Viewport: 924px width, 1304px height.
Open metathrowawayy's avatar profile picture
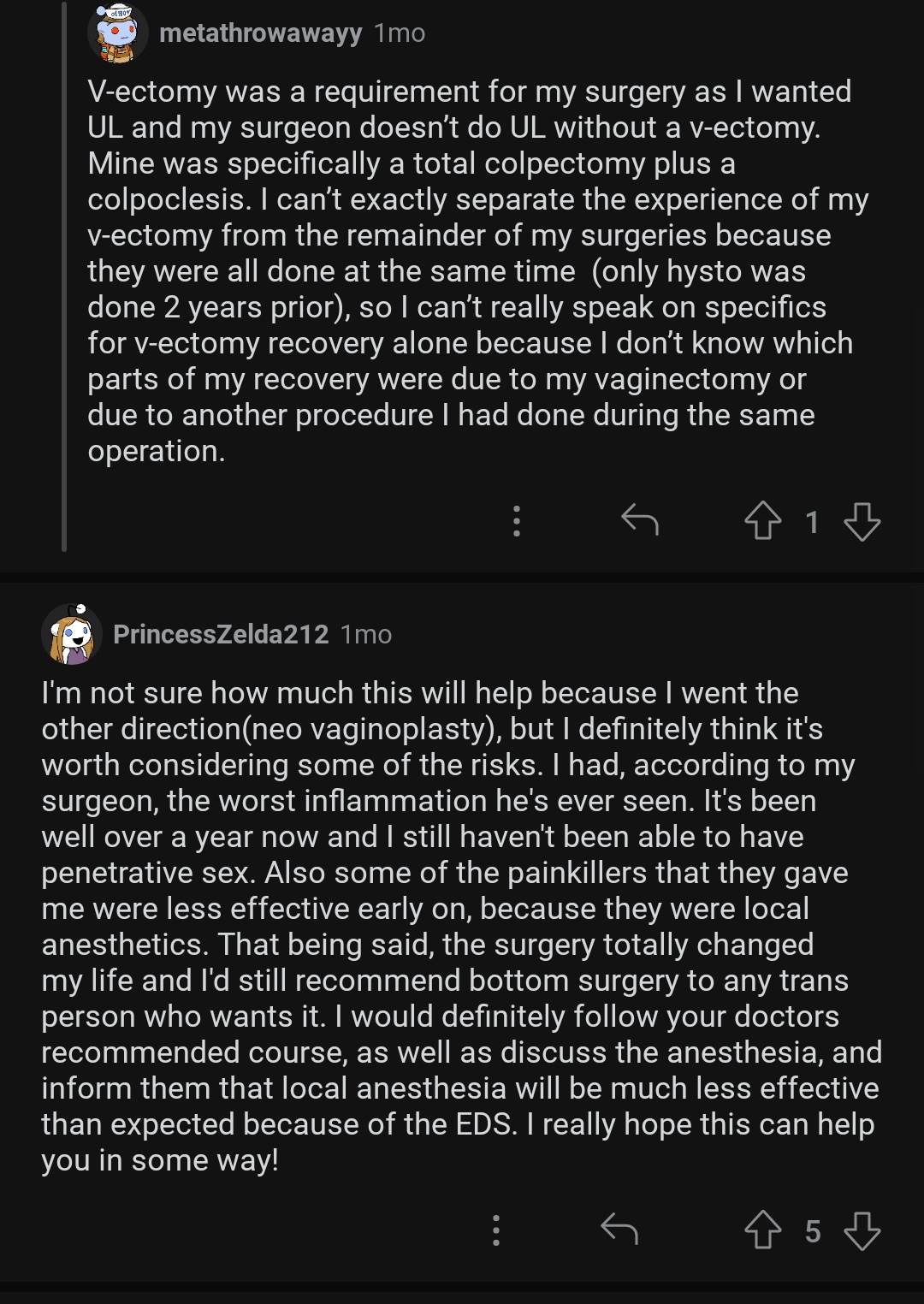tap(117, 34)
